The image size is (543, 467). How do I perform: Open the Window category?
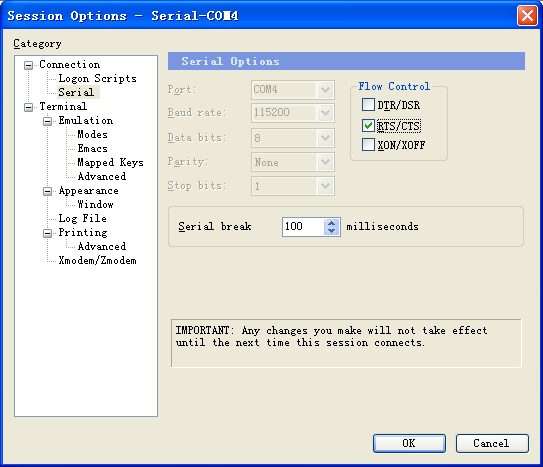point(96,205)
